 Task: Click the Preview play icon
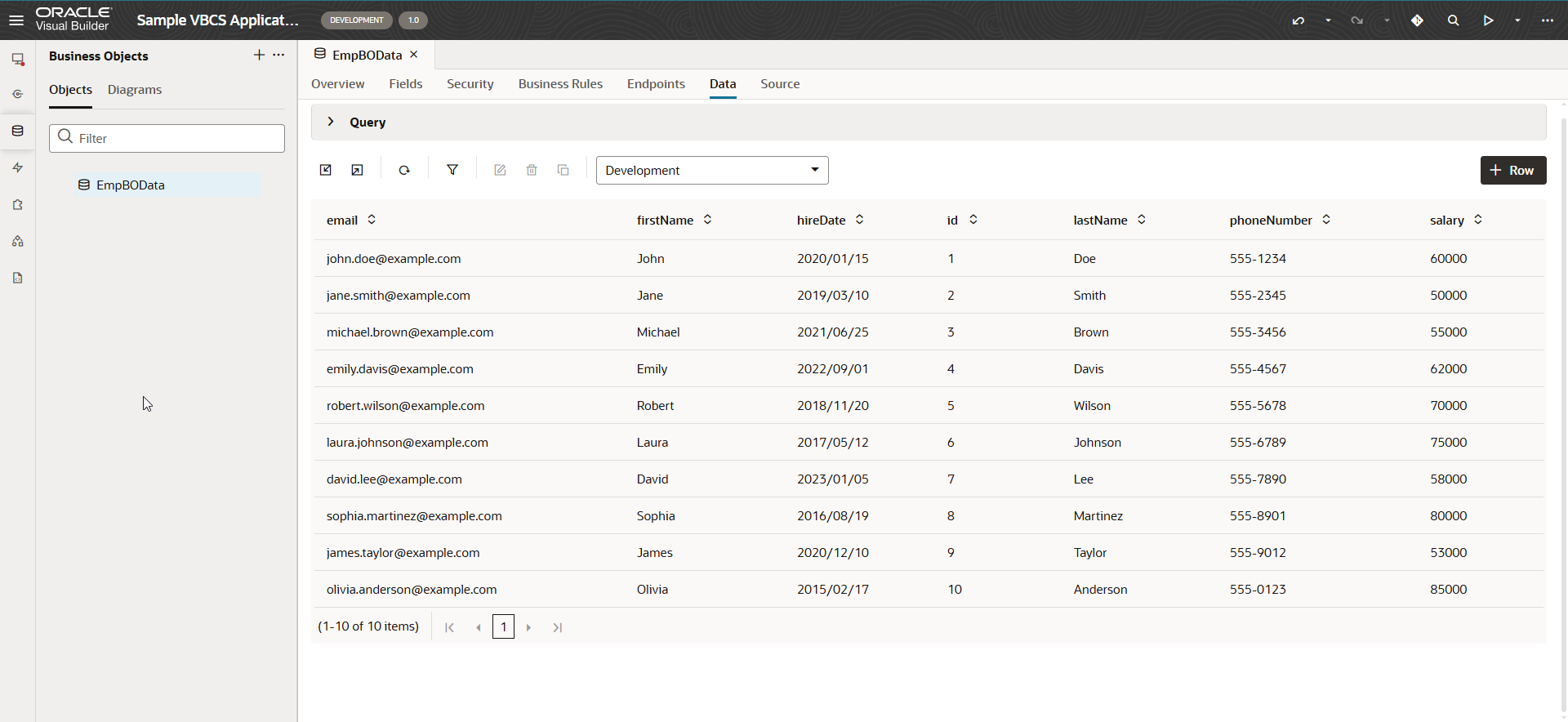pos(1488,20)
